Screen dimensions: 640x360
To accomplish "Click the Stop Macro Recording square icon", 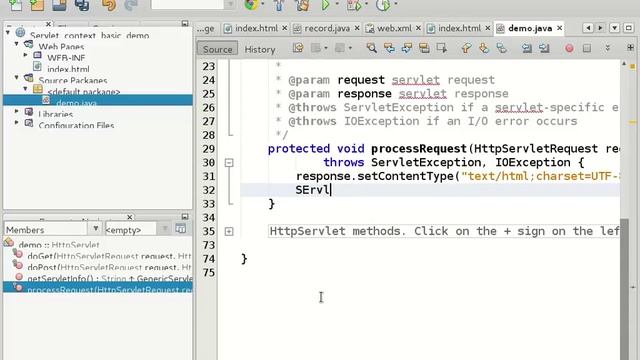I will pos(587,48).
